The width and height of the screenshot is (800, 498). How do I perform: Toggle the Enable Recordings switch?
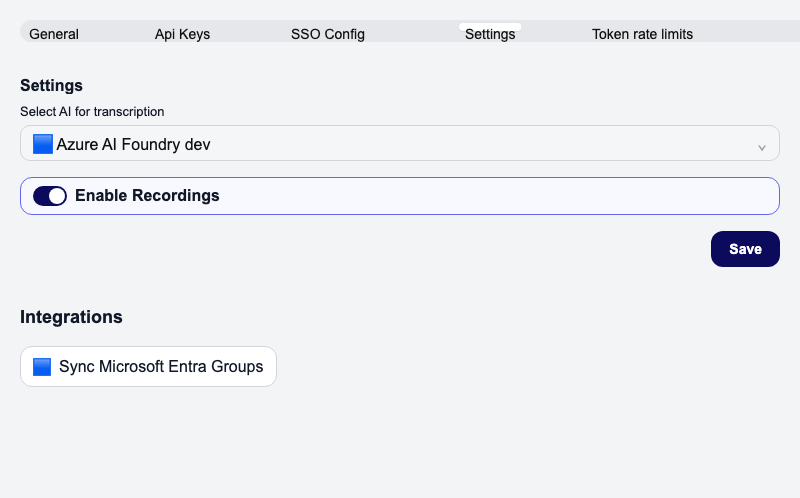(50, 196)
